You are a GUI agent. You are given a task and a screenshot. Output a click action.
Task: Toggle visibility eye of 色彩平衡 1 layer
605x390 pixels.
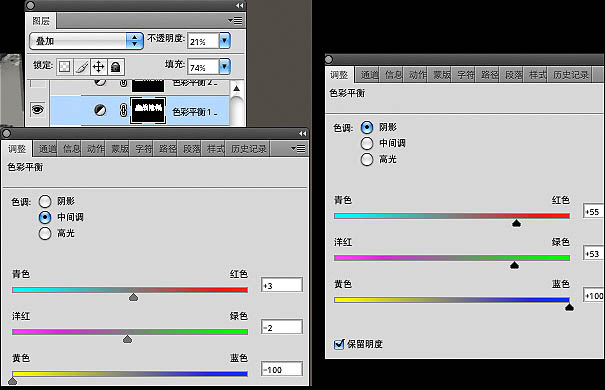coord(37,110)
